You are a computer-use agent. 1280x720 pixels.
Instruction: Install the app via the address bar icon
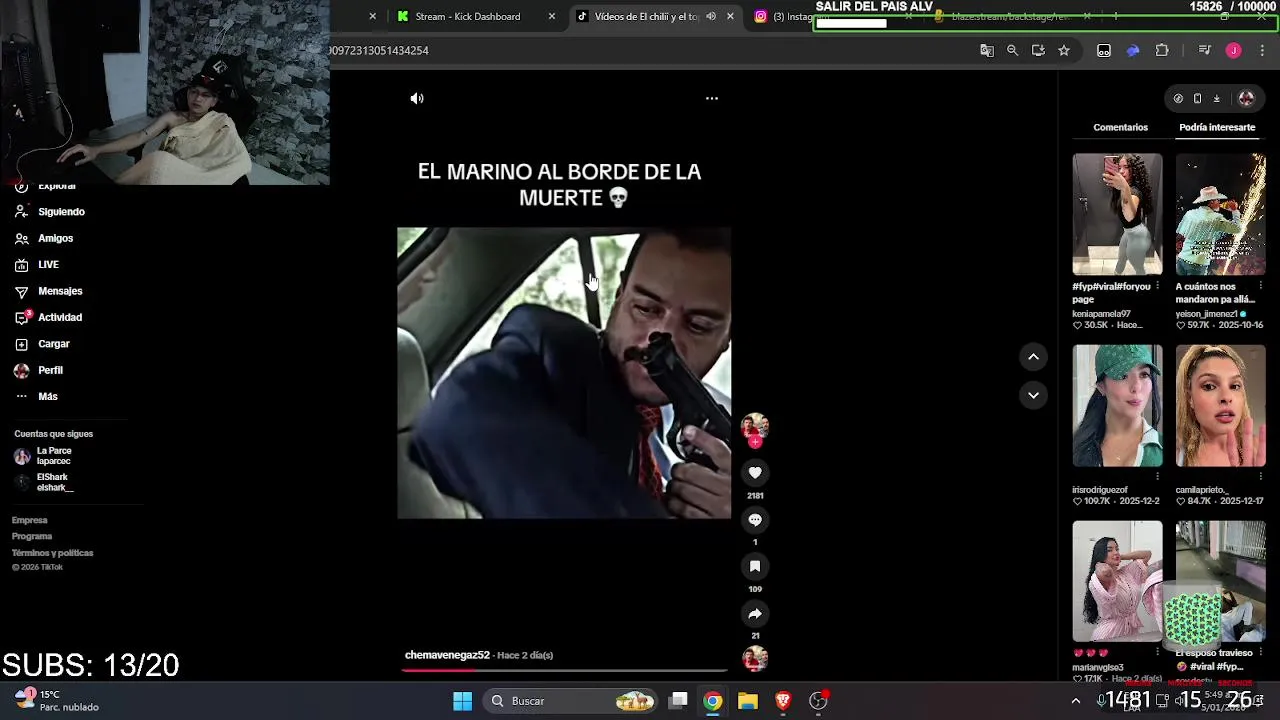click(1038, 50)
